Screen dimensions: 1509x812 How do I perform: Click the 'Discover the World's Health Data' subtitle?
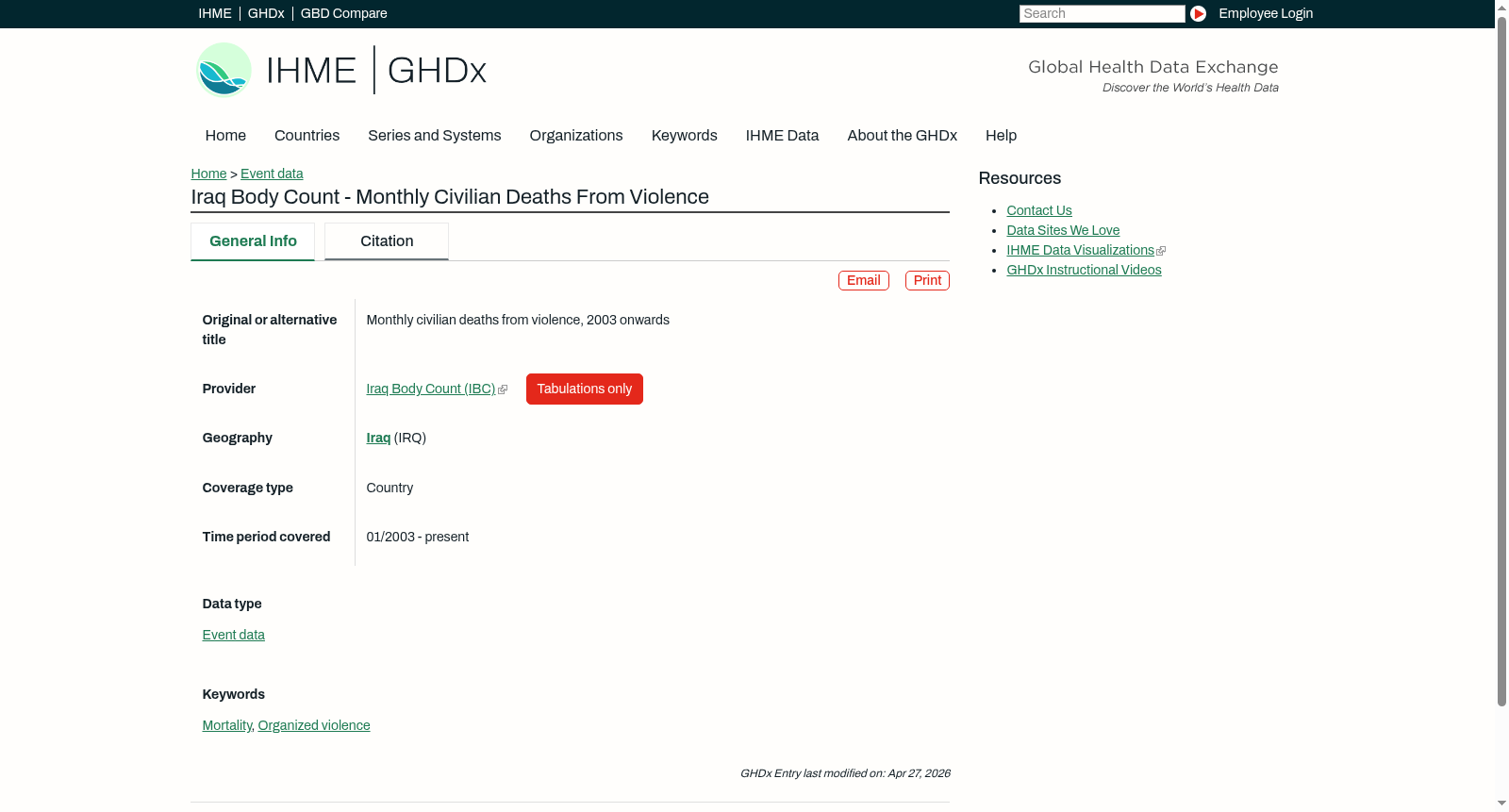1190,88
